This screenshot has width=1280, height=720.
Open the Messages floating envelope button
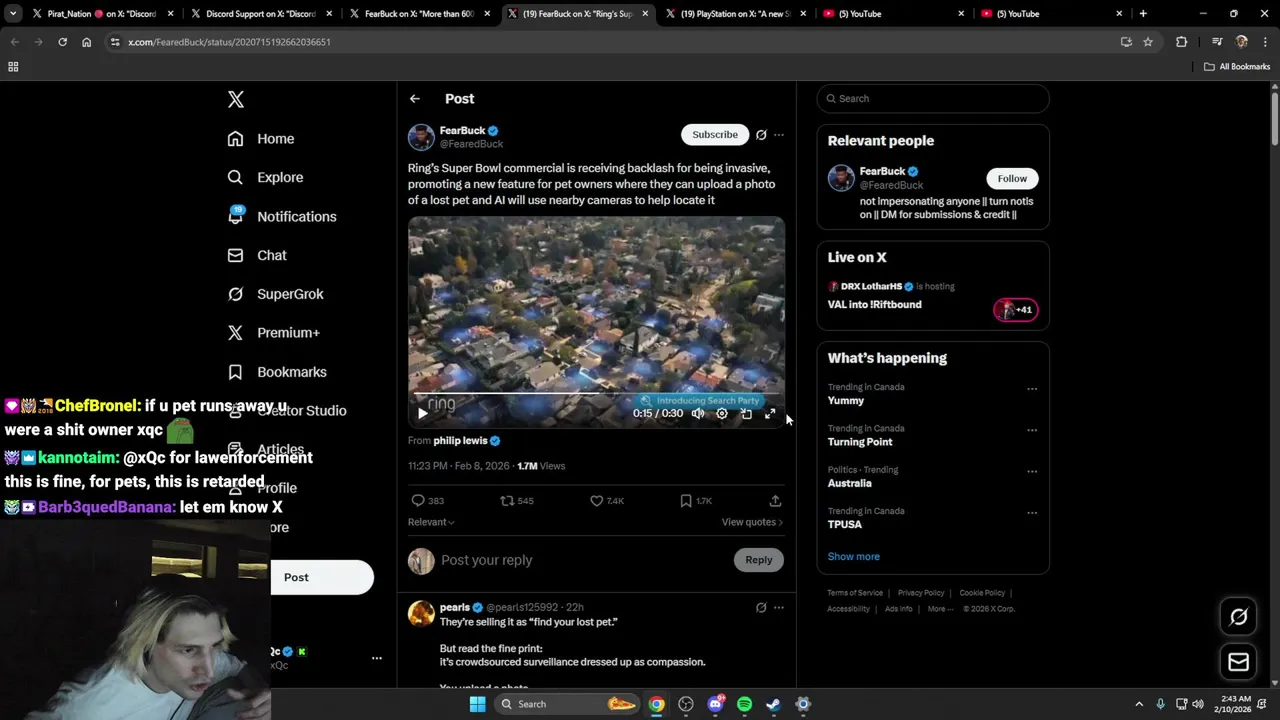coord(1238,662)
